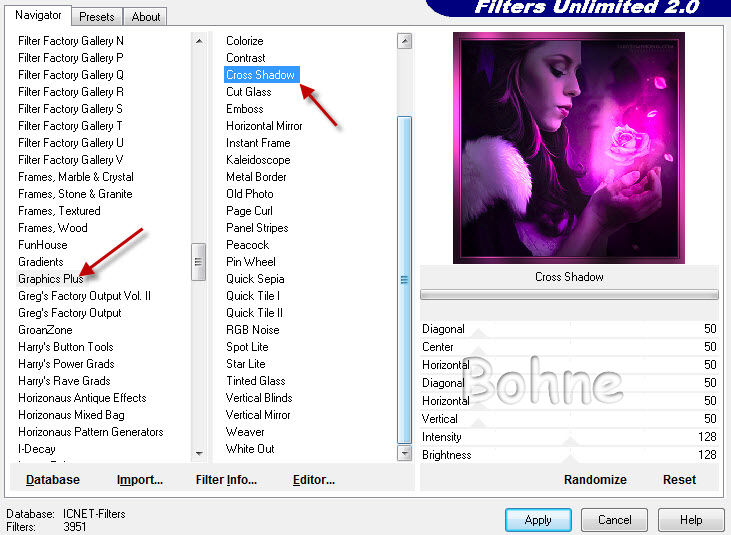The height and width of the screenshot is (535, 731).
Task: Open the Database menu button
Action: pyautogui.click(x=52, y=480)
